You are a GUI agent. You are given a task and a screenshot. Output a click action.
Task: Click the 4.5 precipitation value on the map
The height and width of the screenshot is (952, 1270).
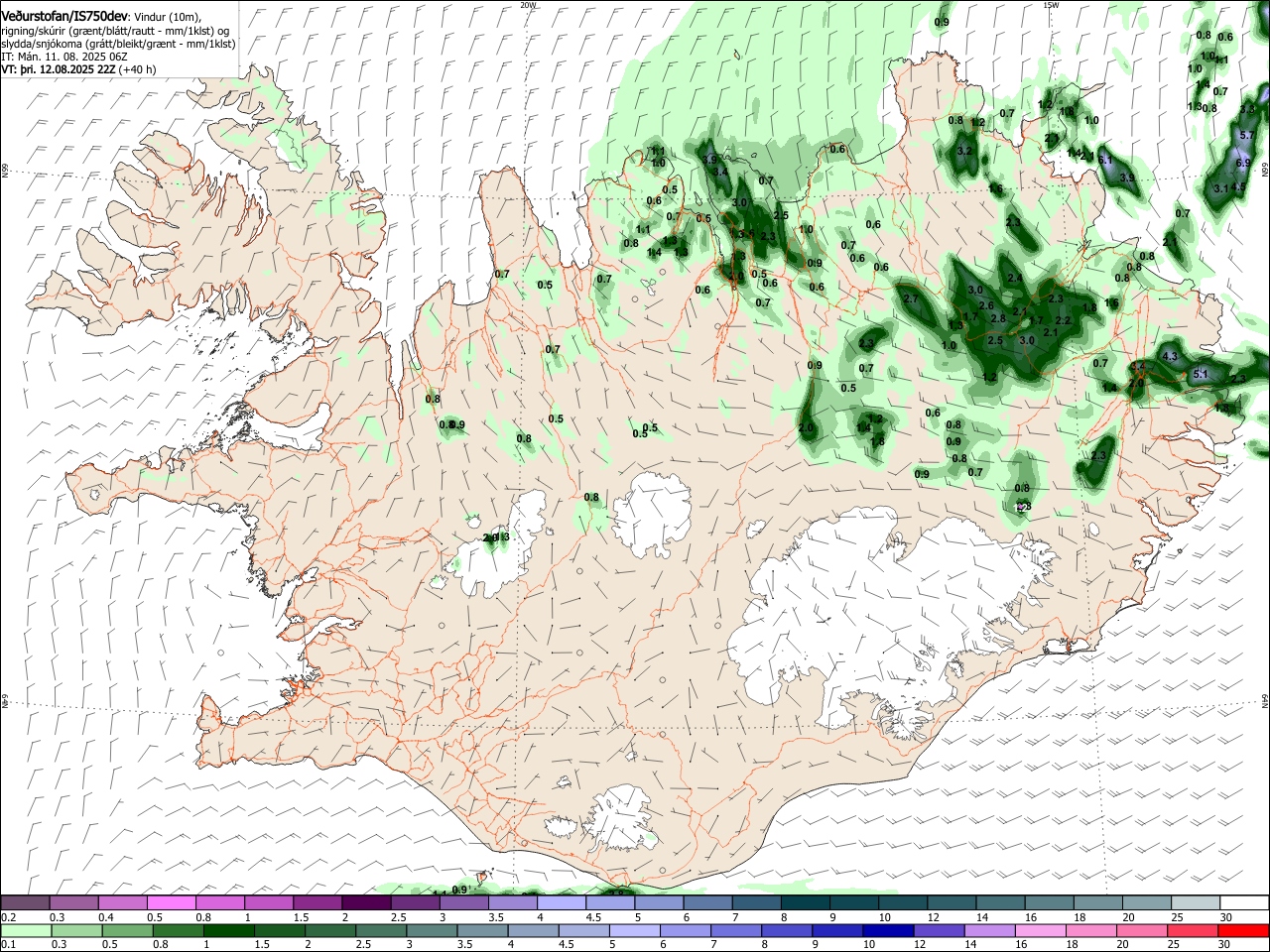point(1238,186)
